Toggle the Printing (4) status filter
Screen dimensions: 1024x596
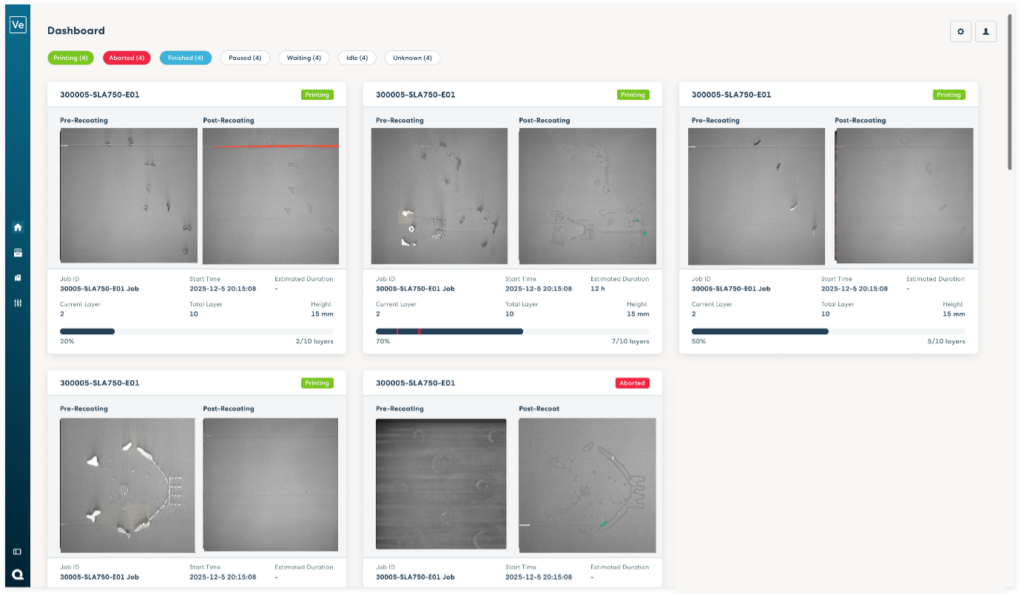tap(71, 58)
